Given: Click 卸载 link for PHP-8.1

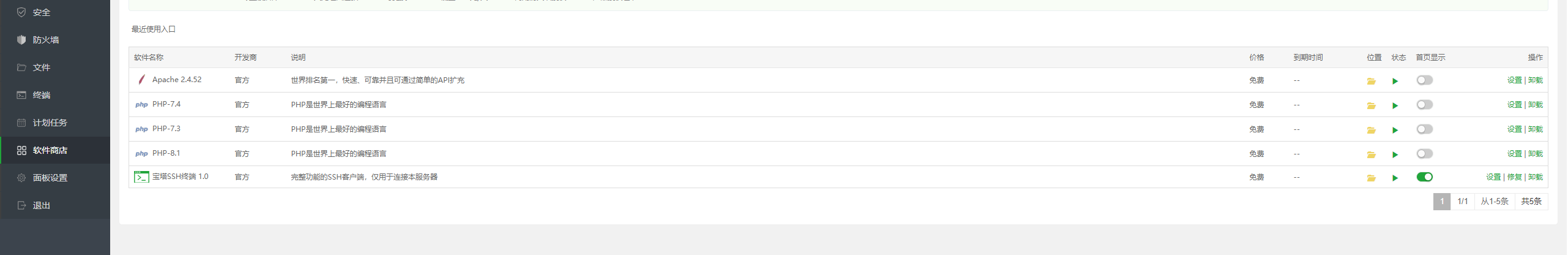Looking at the screenshot, I should (x=1535, y=154).
